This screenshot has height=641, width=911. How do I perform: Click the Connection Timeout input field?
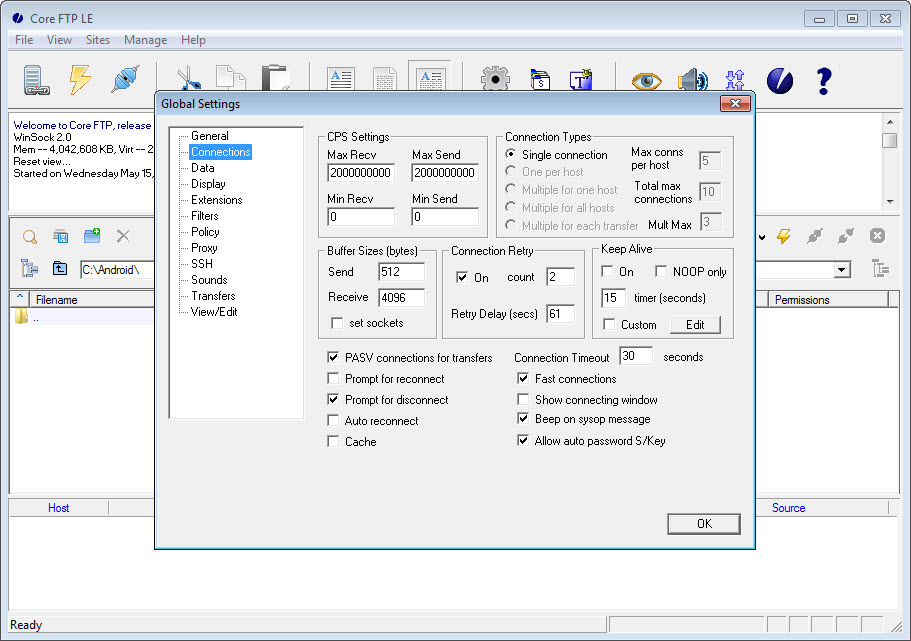click(636, 356)
